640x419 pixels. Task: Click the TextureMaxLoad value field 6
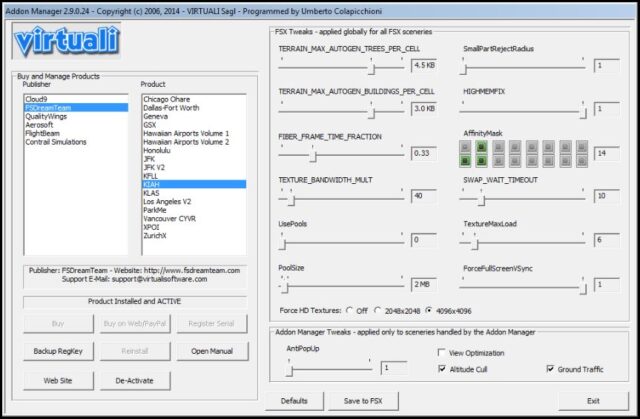click(x=607, y=240)
